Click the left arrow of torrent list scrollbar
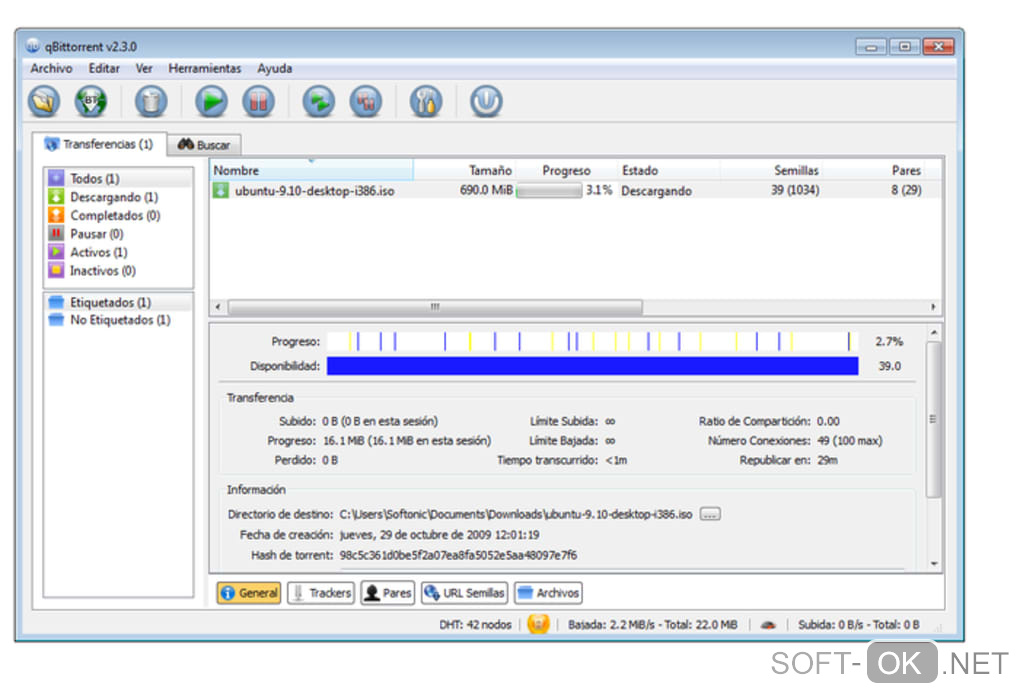 pyautogui.click(x=218, y=307)
